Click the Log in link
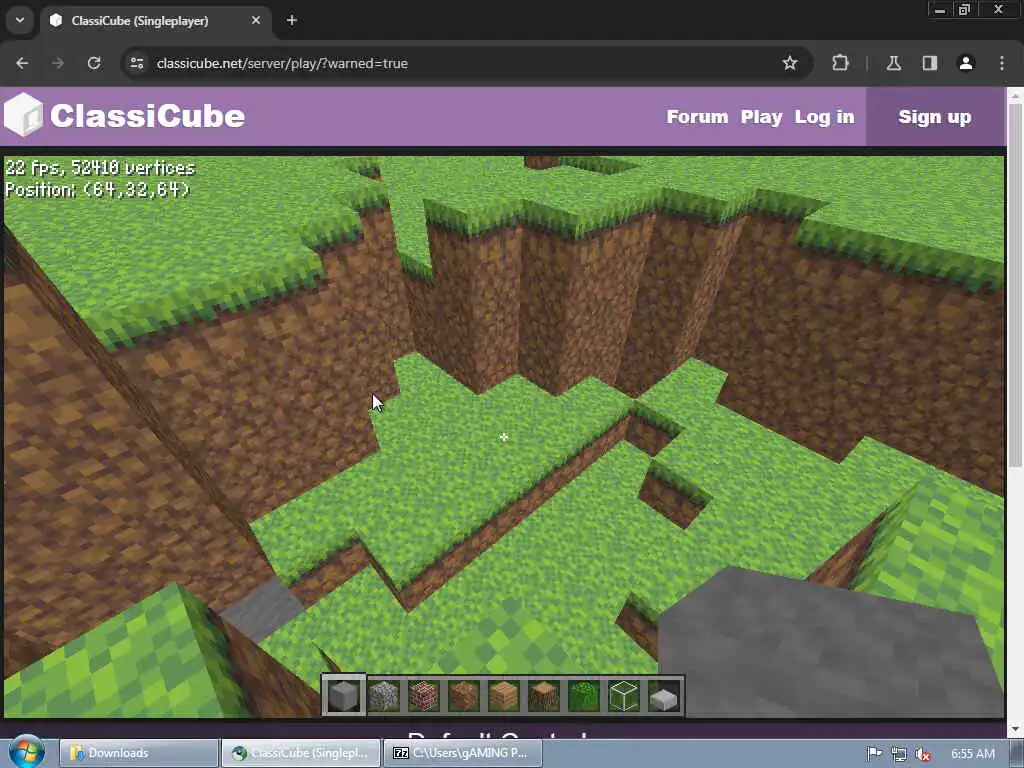 824,117
